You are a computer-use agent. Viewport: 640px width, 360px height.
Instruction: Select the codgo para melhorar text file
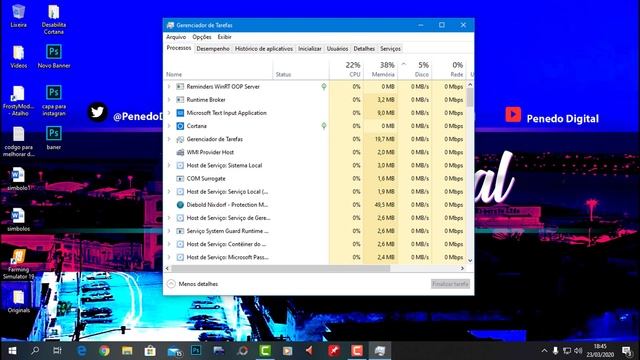coord(18,142)
